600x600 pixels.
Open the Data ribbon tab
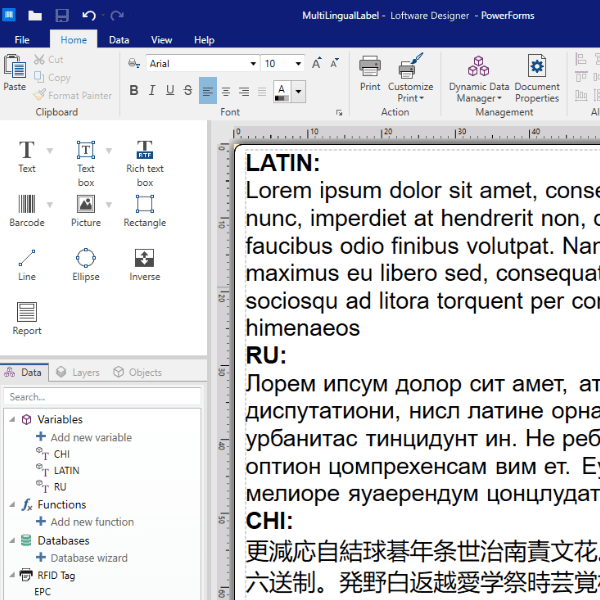(x=119, y=40)
